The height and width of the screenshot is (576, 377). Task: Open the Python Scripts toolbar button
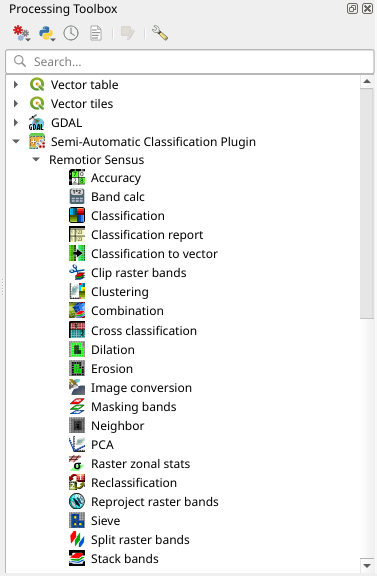click(47, 33)
